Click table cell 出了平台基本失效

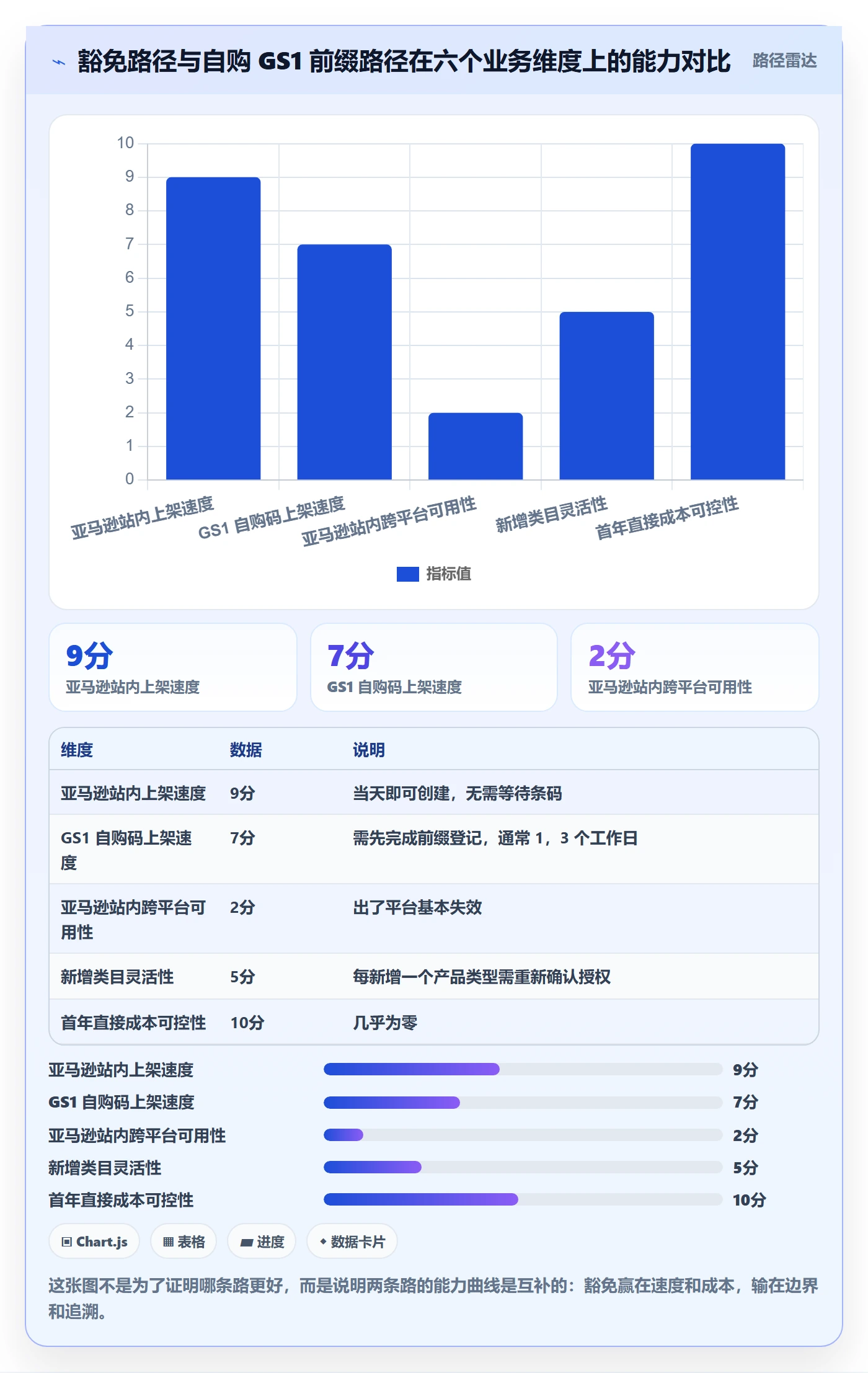coord(417,907)
